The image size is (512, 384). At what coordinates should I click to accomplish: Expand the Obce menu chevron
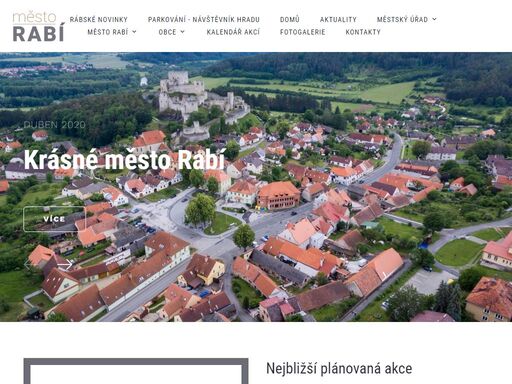183,32
